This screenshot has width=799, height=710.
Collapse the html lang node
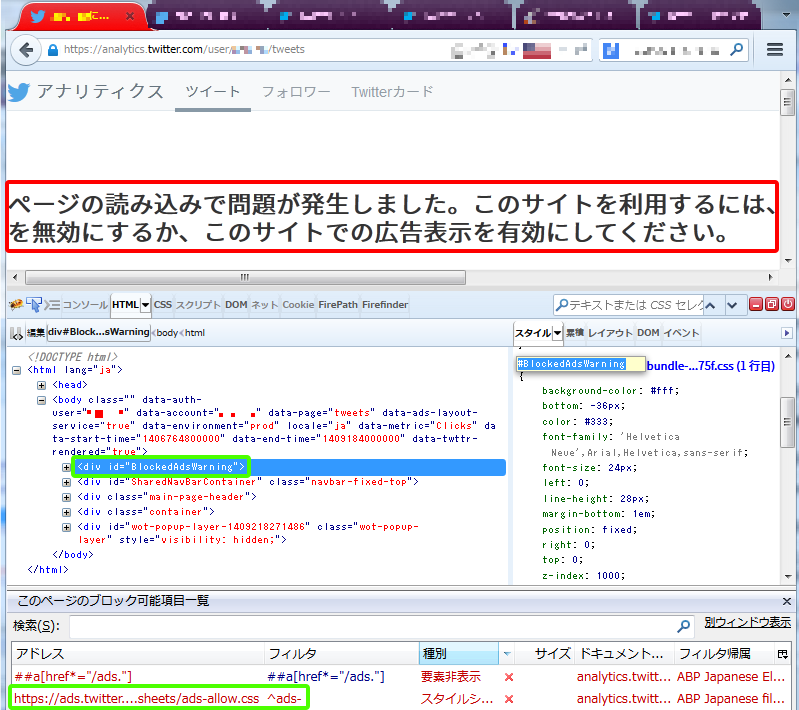pos(16,371)
